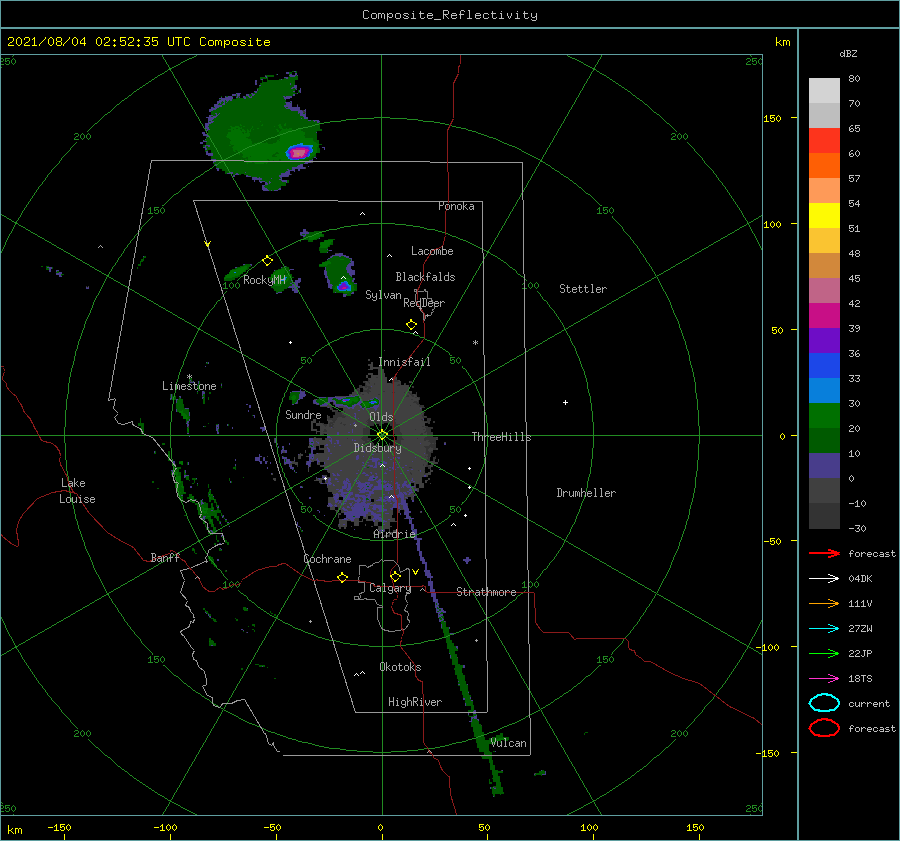
Task: Click the RockyMH label
Action: coord(264,280)
